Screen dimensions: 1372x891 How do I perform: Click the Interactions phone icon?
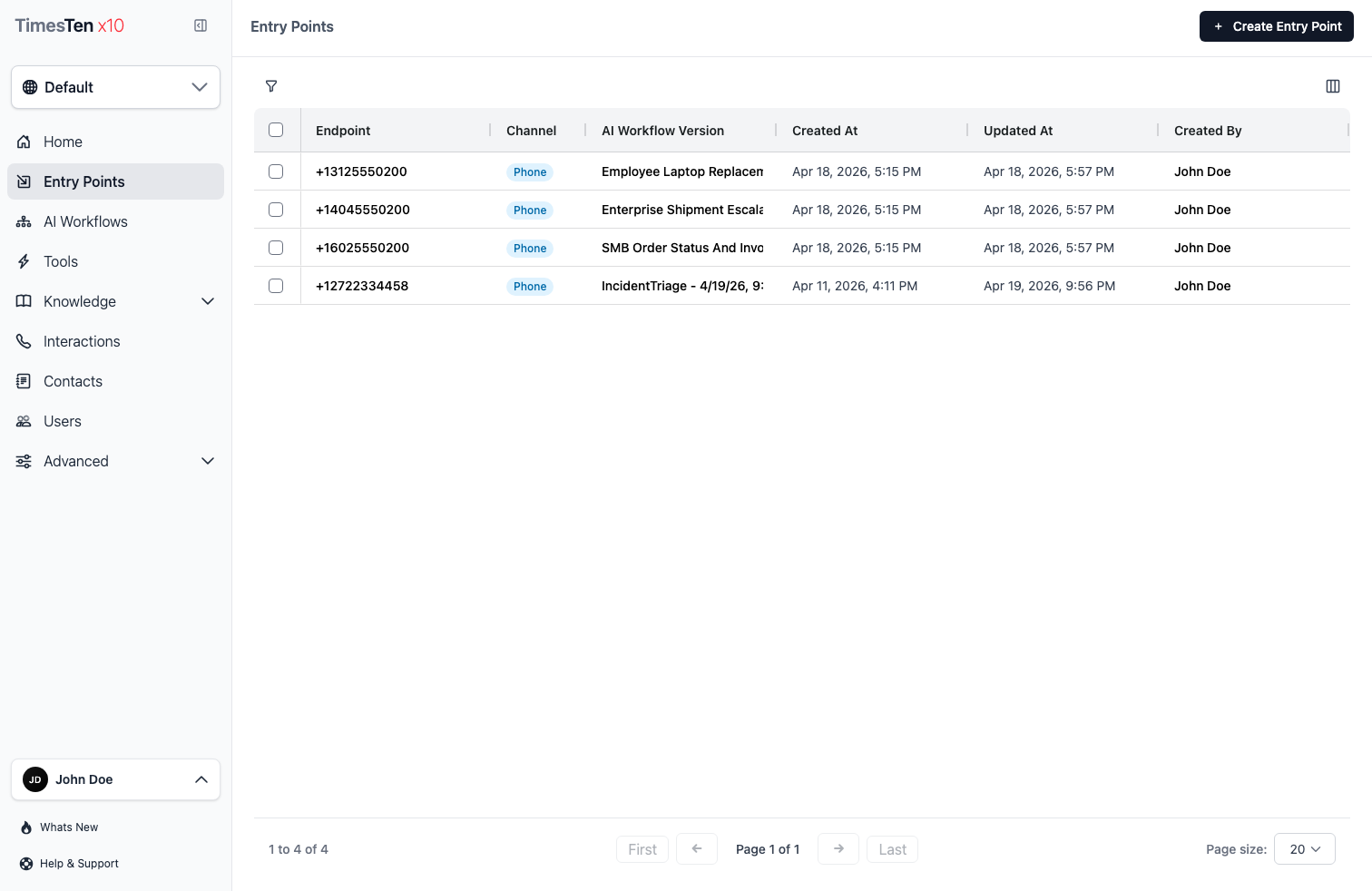[24, 341]
